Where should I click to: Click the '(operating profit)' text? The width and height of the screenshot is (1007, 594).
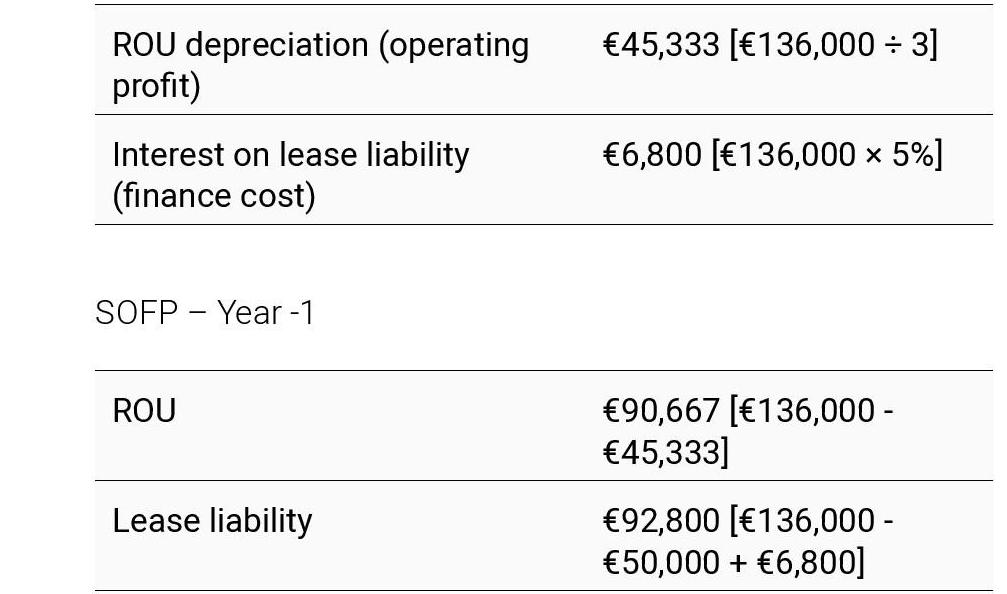pos(320,65)
